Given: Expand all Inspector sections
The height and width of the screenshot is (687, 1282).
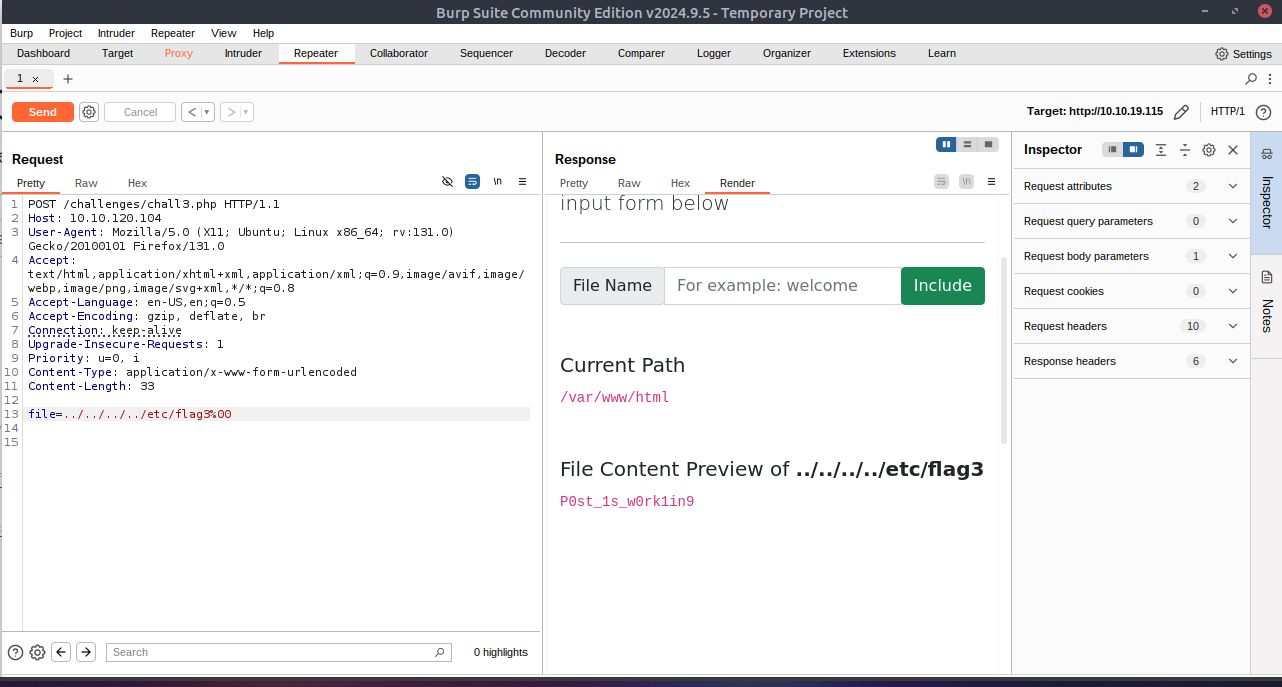Looking at the screenshot, I should (x=1161, y=149).
